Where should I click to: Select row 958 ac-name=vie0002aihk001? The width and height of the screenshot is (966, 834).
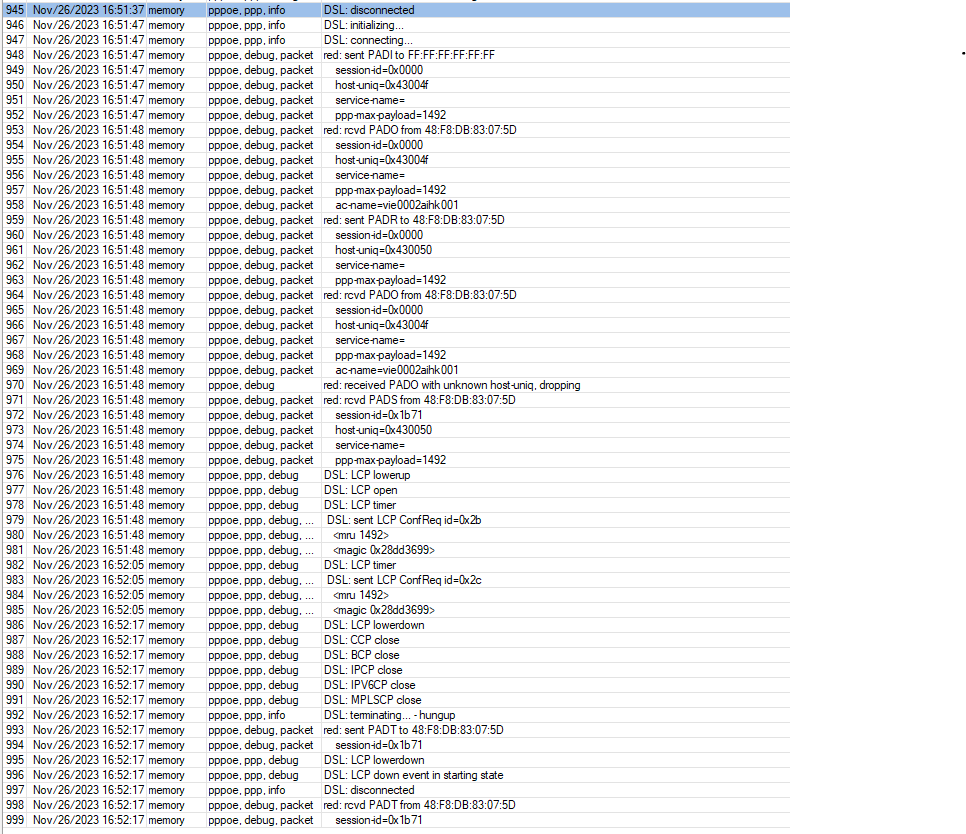tap(396, 205)
